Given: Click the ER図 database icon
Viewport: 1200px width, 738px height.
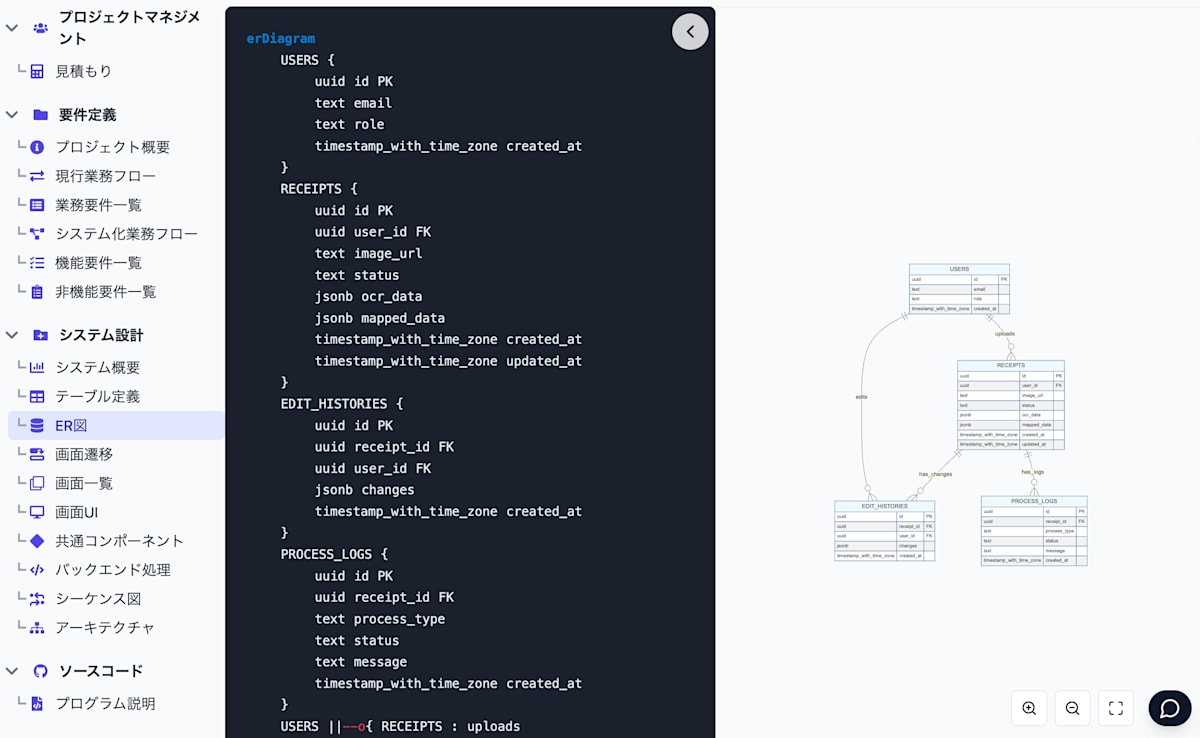Looking at the screenshot, I should click(37, 426).
